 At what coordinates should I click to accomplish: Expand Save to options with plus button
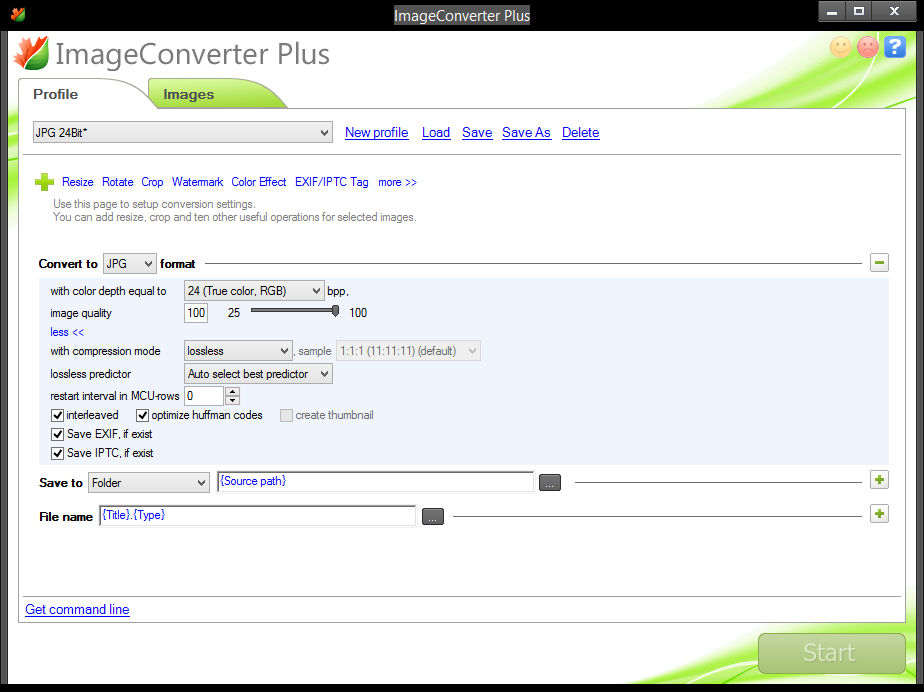tap(879, 480)
